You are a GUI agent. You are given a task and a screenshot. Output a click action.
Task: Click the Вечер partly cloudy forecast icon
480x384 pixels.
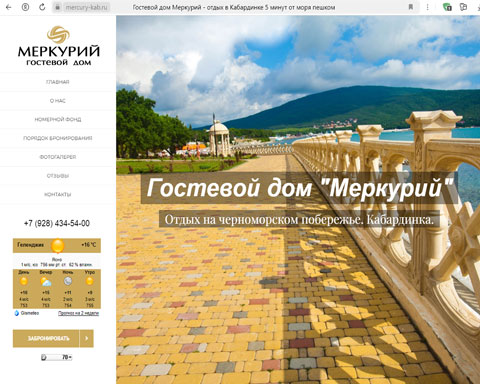(46, 282)
